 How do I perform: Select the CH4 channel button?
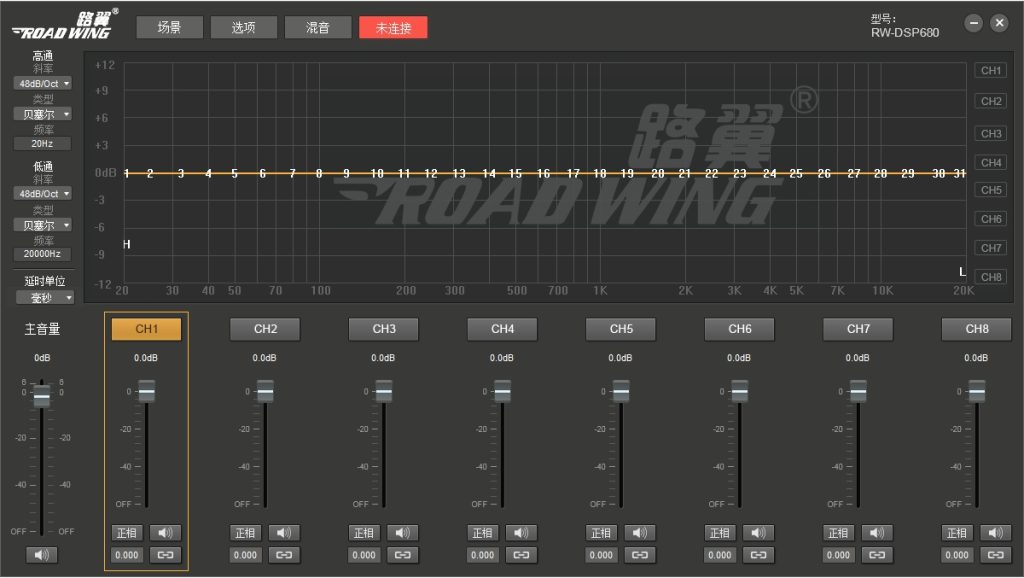point(502,329)
